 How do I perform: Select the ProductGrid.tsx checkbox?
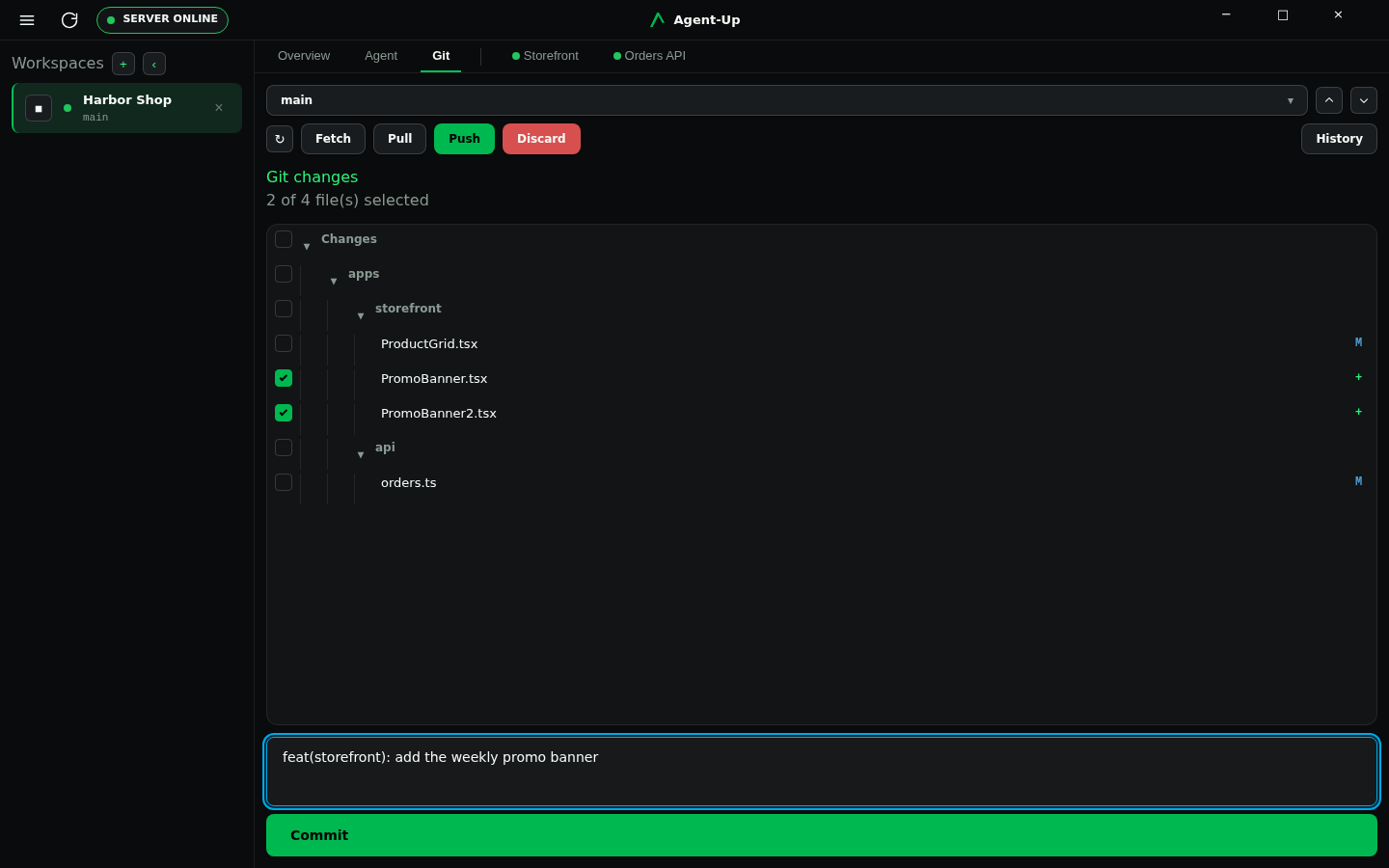pos(284,343)
